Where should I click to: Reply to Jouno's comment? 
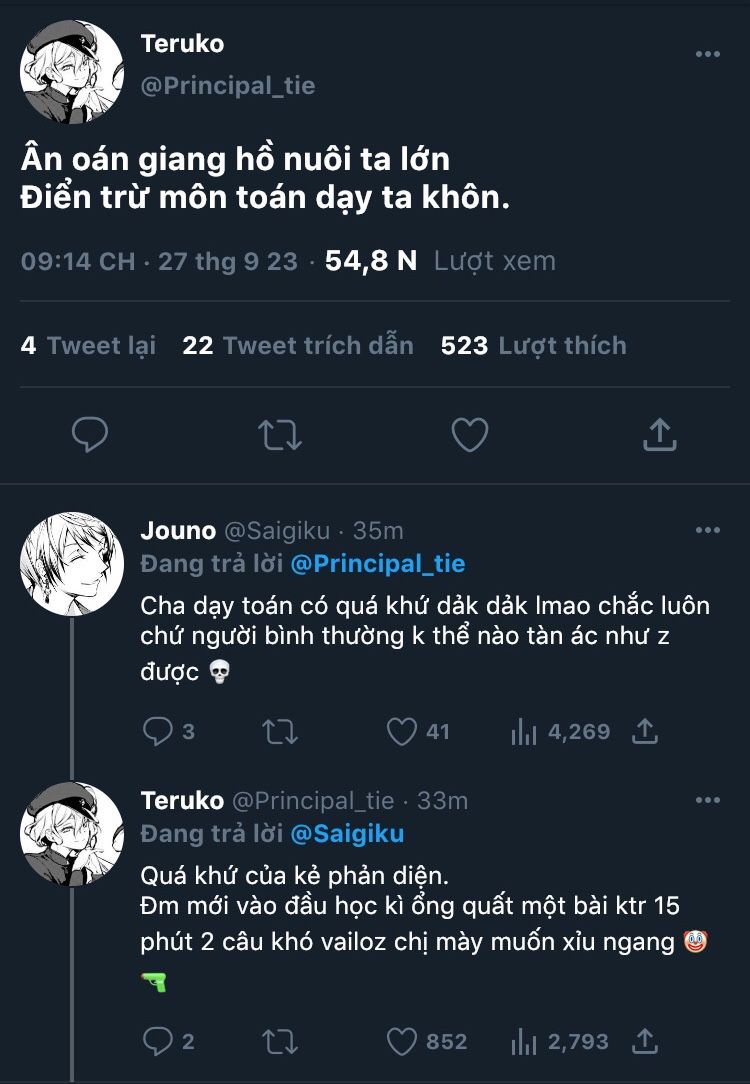tap(158, 732)
